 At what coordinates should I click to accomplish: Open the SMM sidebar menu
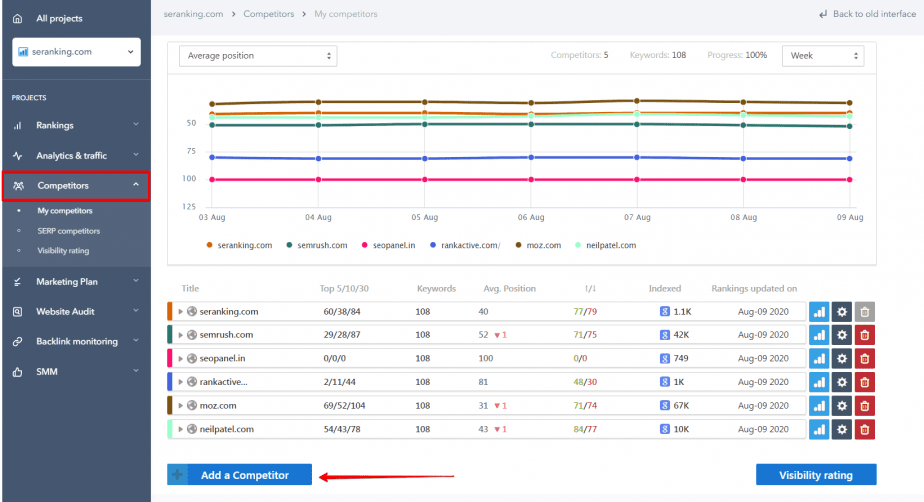click(x=76, y=372)
